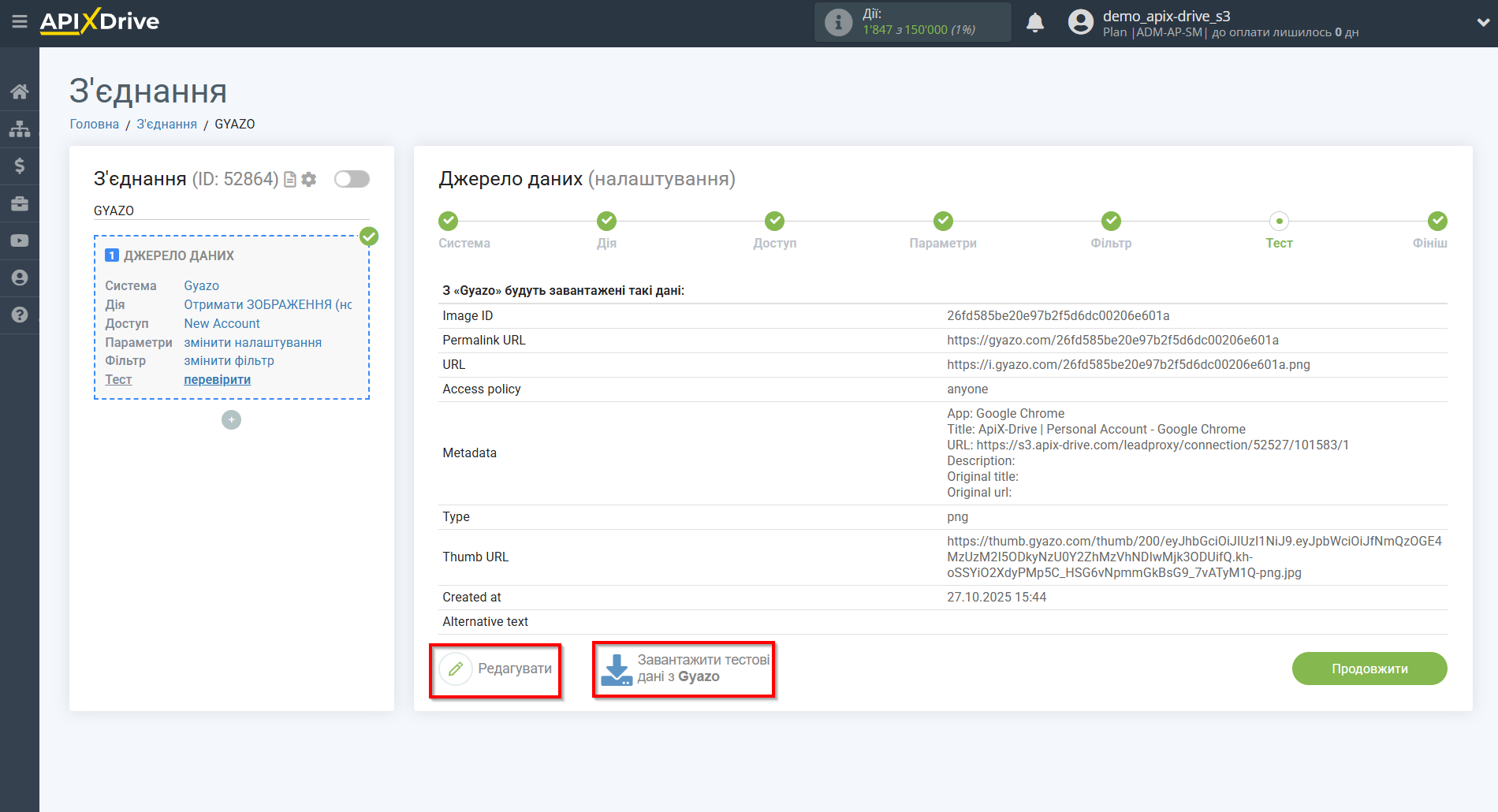1498x812 pixels.
Task: Click the plus button to add a block
Action: pyautogui.click(x=231, y=420)
